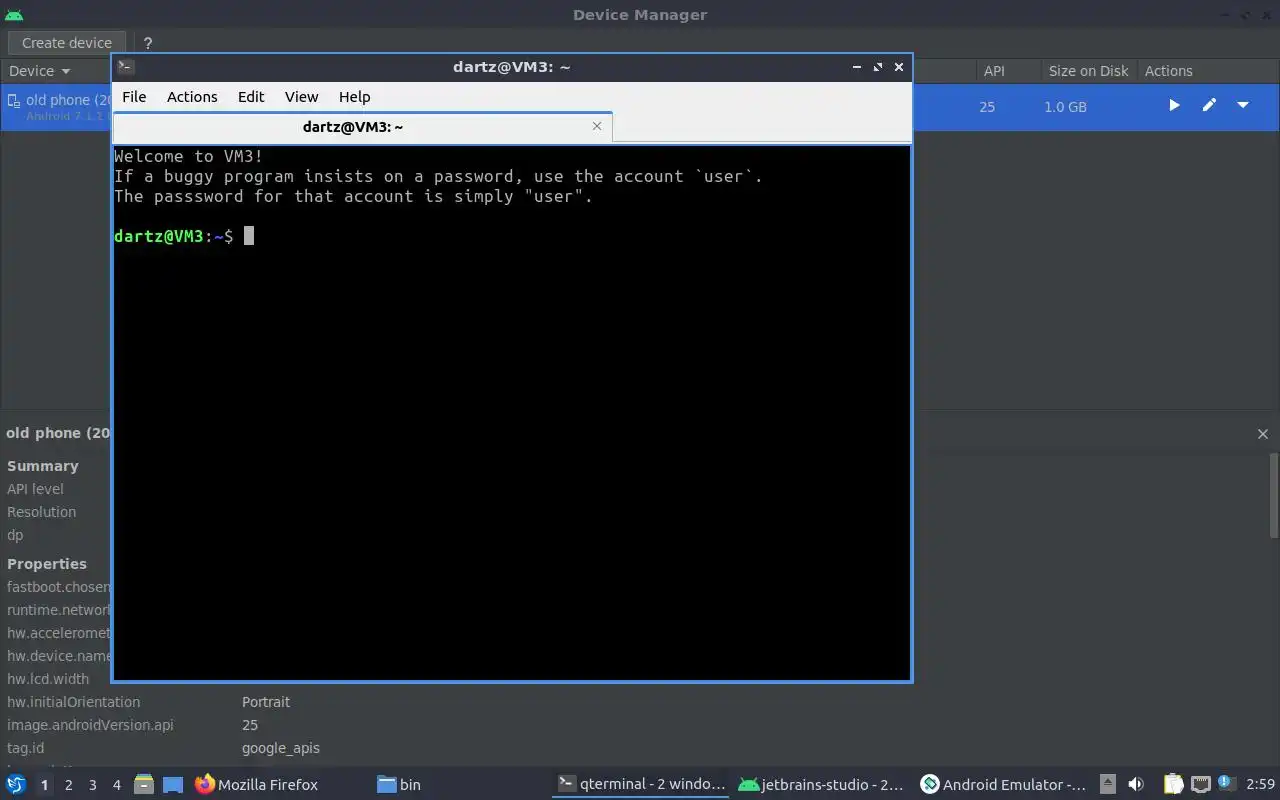This screenshot has width=1280, height=800.
Task: Click the device type icon on old phone row
Action: [x=14, y=100]
